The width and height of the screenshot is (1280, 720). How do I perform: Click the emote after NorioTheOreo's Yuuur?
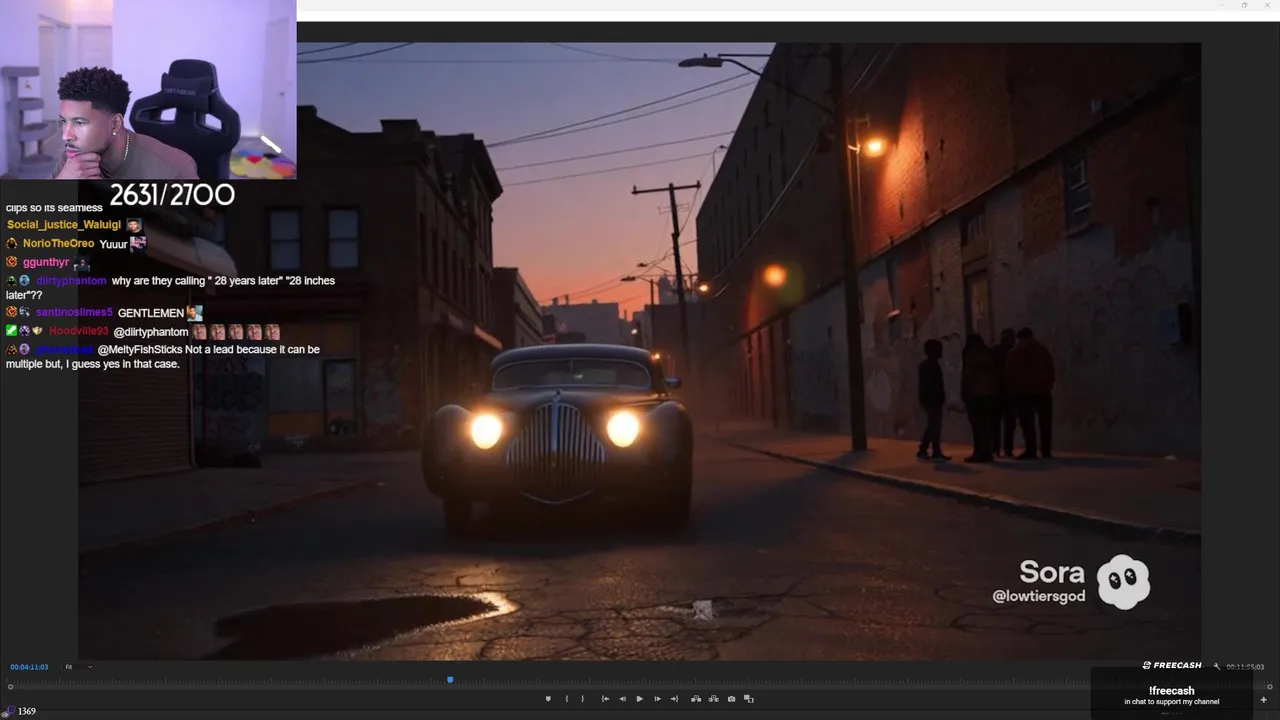(x=138, y=243)
